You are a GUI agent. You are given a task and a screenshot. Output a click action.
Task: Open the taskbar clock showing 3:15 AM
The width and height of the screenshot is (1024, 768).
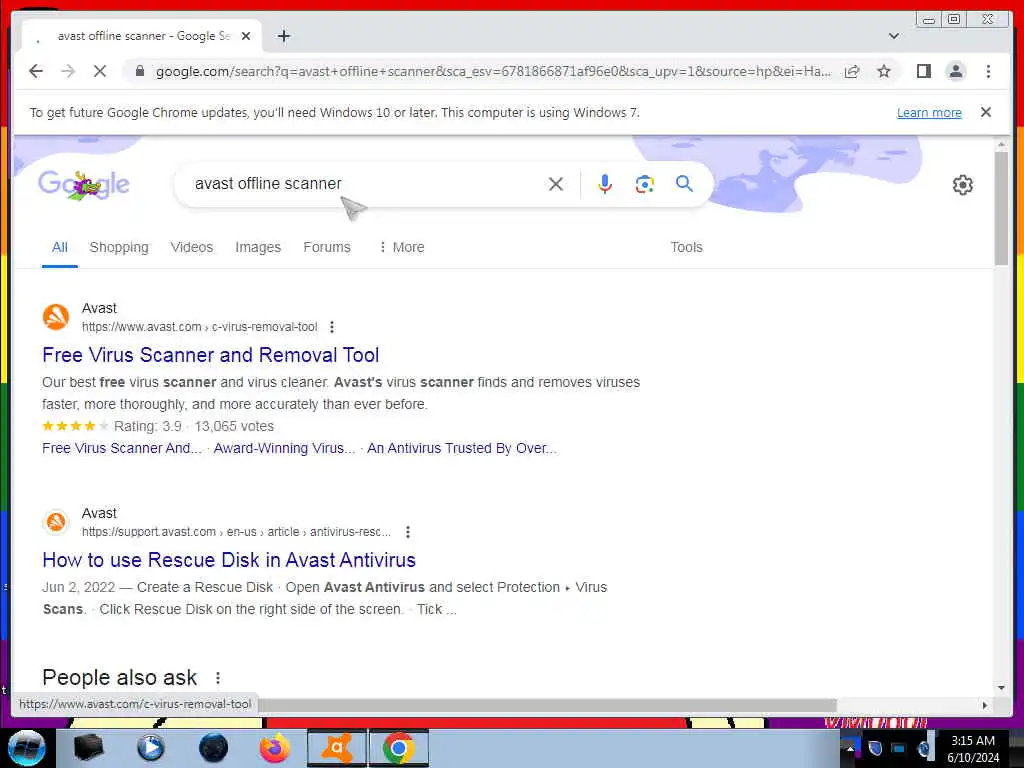tap(973, 748)
